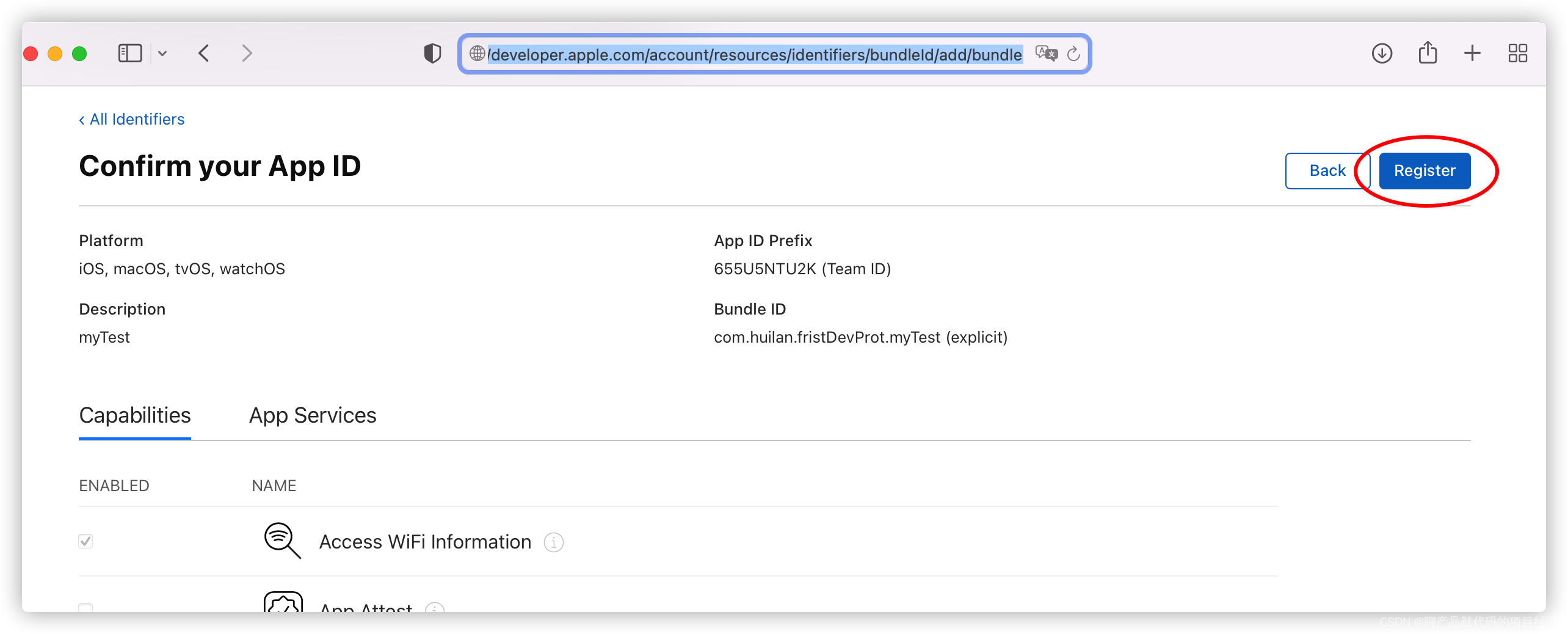Image resolution: width=1568 pixels, height=634 pixels.
Task: Show downloads with the download icon
Action: (1382, 54)
